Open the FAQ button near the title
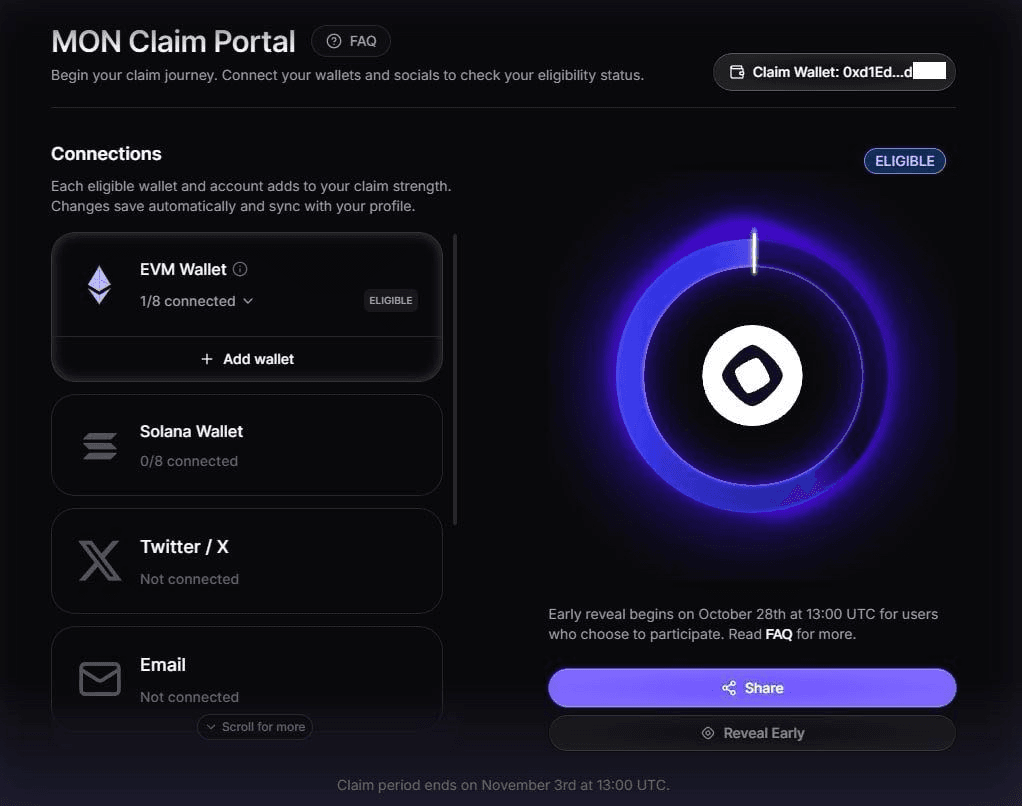 coord(351,41)
